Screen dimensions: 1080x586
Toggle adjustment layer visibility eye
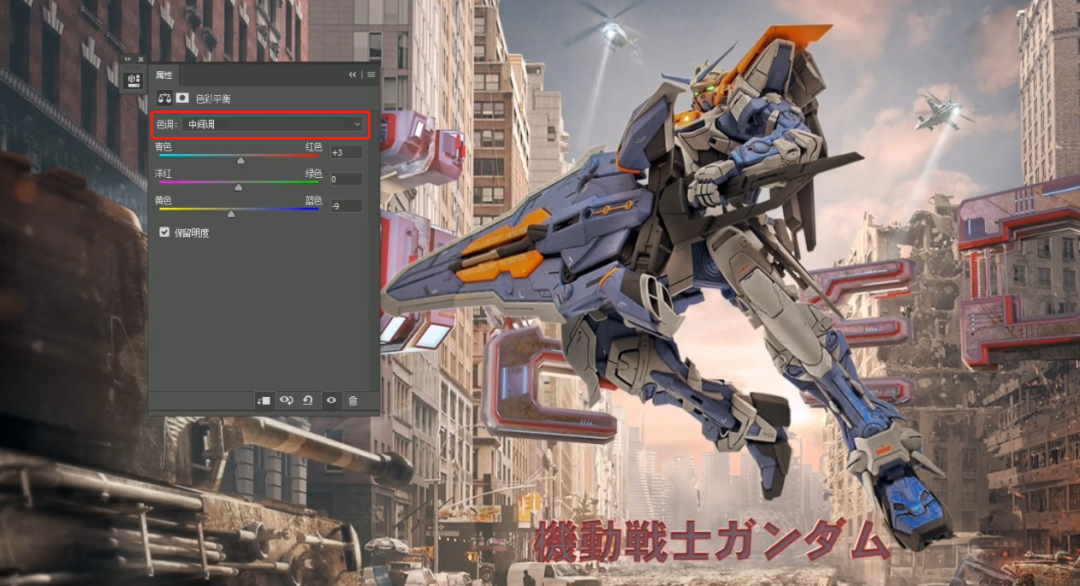[x=331, y=400]
